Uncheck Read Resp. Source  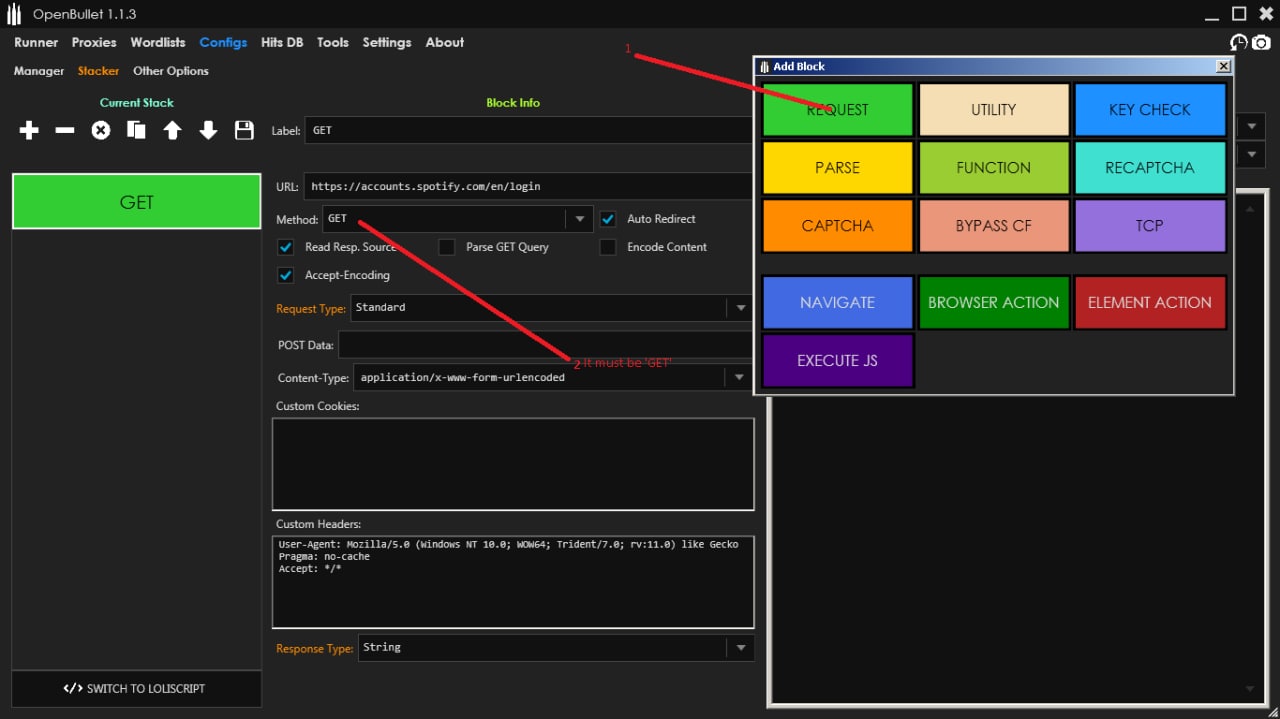[x=286, y=247]
